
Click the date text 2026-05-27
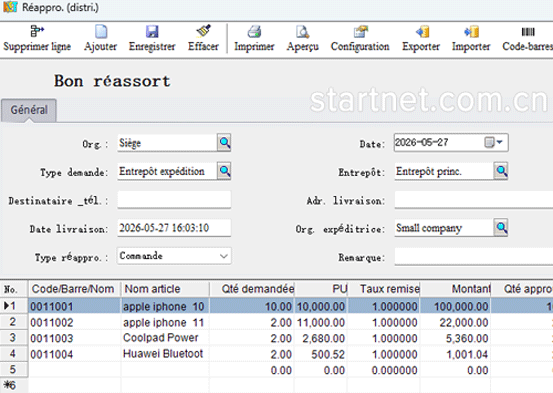pyautogui.click(x=421, y=142)
